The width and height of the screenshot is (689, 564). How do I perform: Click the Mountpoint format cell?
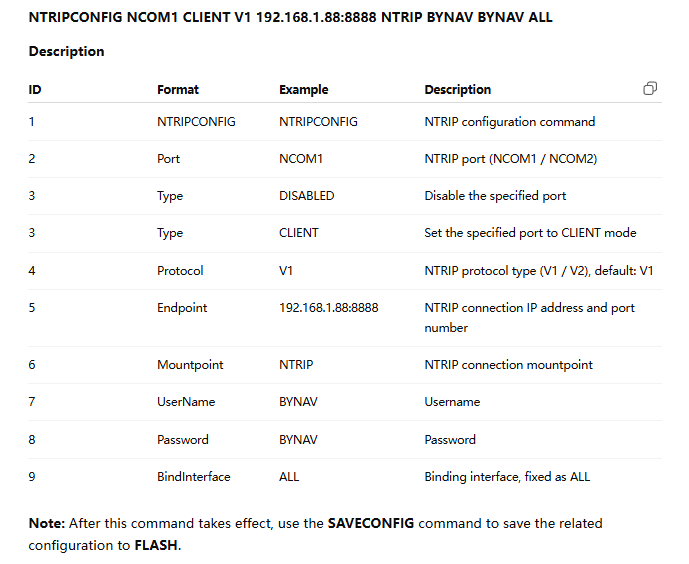[x=190, y=365]
